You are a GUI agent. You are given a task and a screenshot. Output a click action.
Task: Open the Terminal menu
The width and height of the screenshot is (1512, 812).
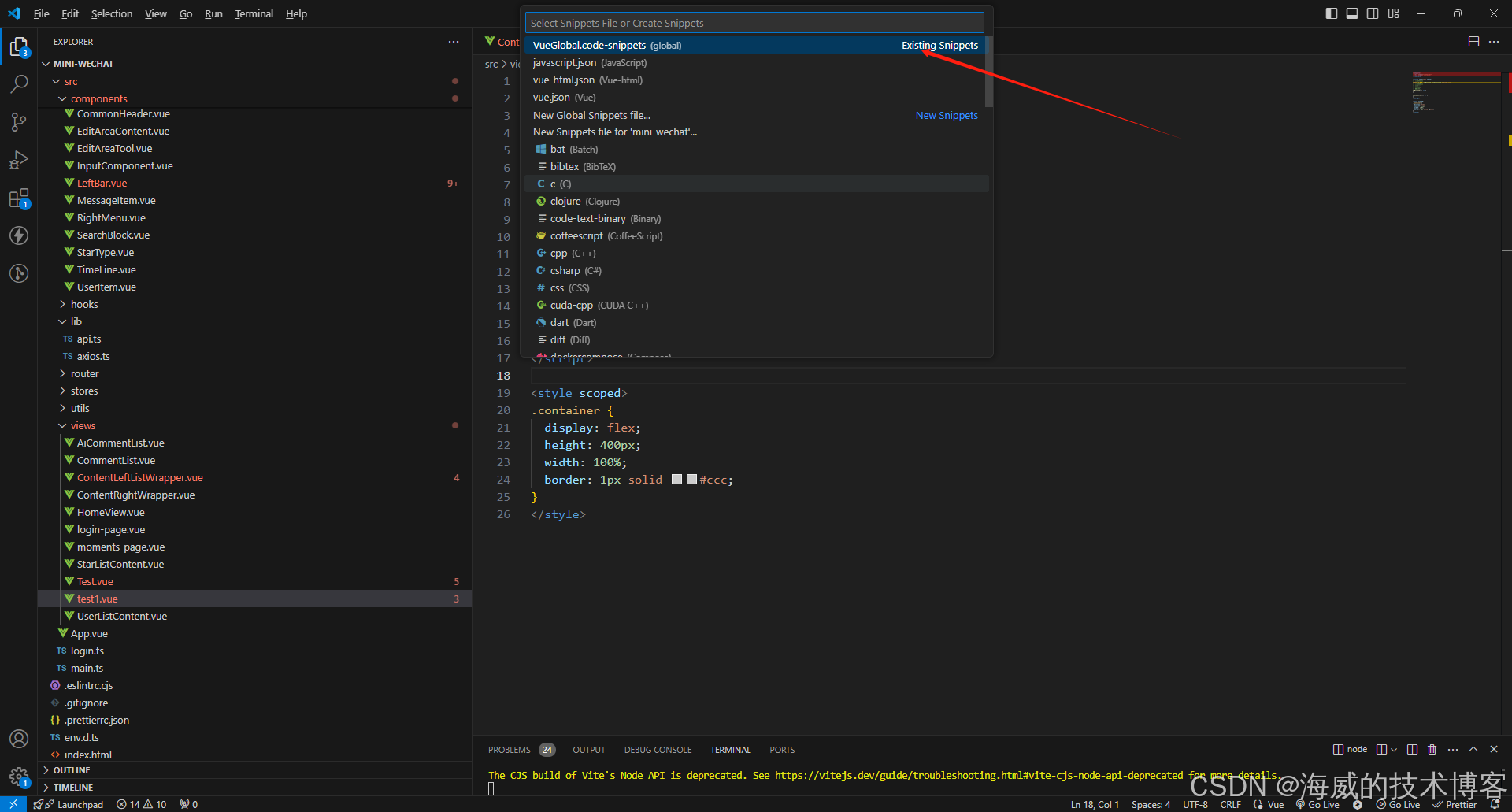(254, 13)
